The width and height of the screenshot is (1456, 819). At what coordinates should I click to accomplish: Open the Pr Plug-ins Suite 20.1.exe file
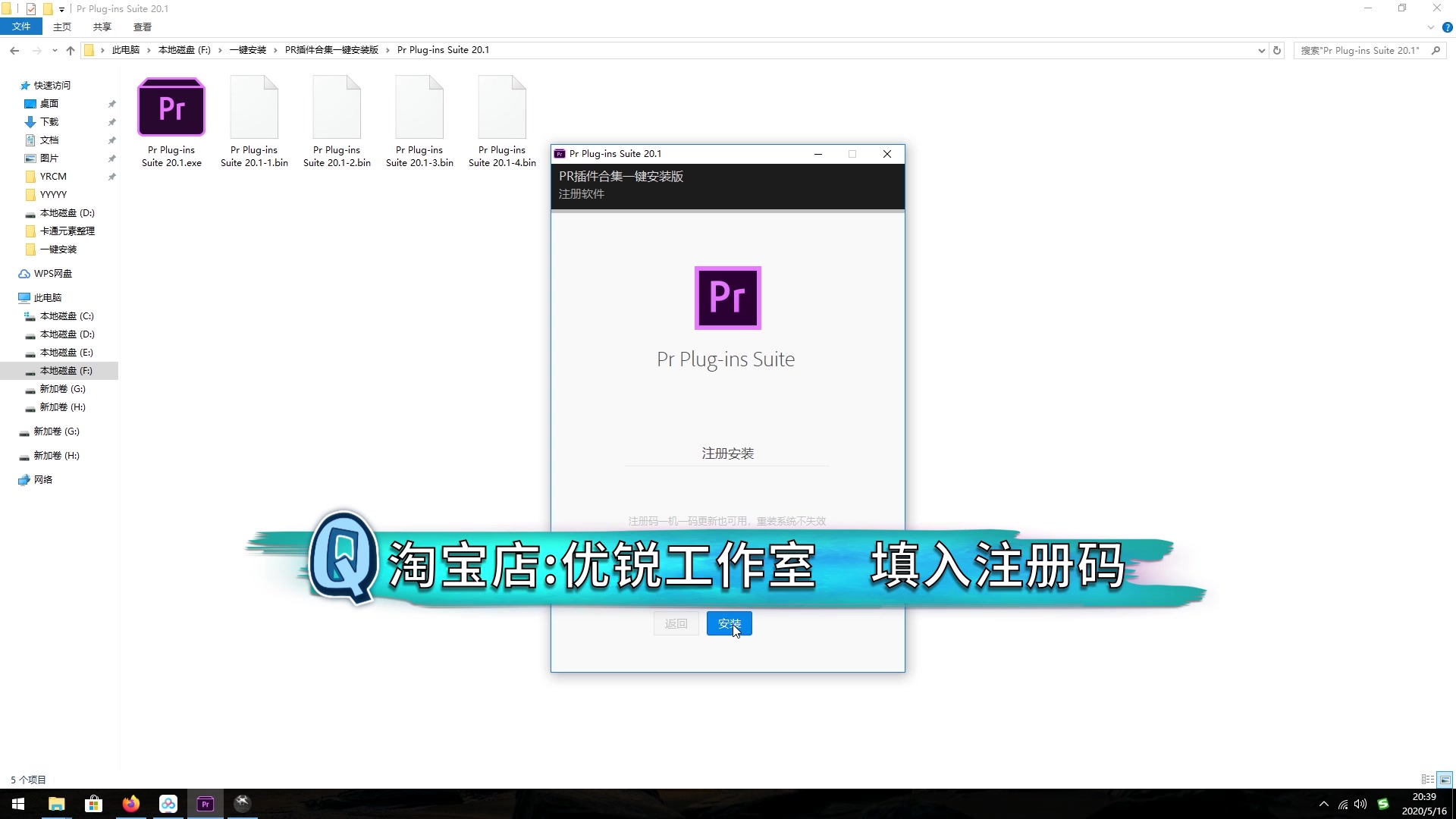click(171, 122)
